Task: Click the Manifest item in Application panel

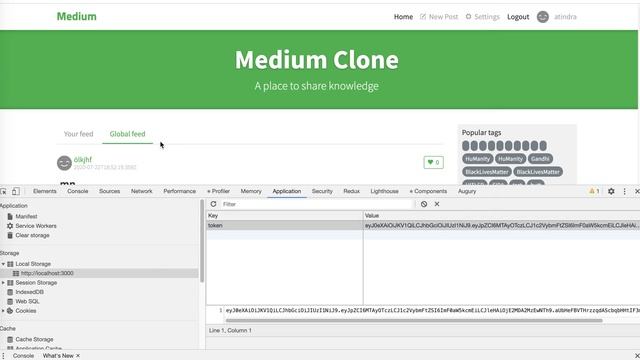Action: (x=26, y=216)
